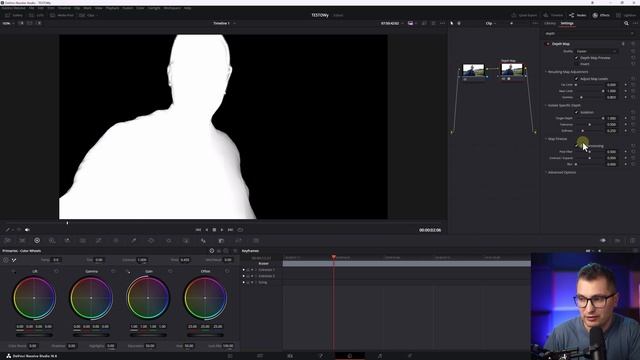The height and width of the screenshot is (360, 640).
Task: Open the File menu
Action: click(x=31, y=8)
